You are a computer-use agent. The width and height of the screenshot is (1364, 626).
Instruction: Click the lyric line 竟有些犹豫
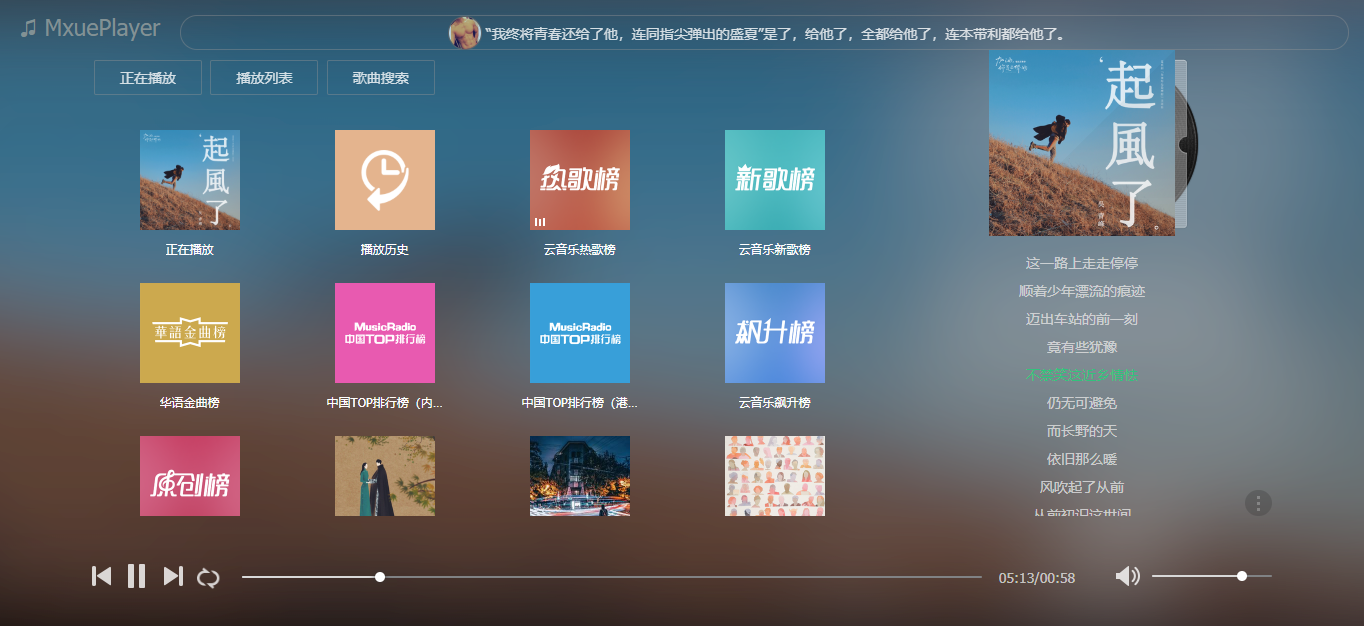1082,347
